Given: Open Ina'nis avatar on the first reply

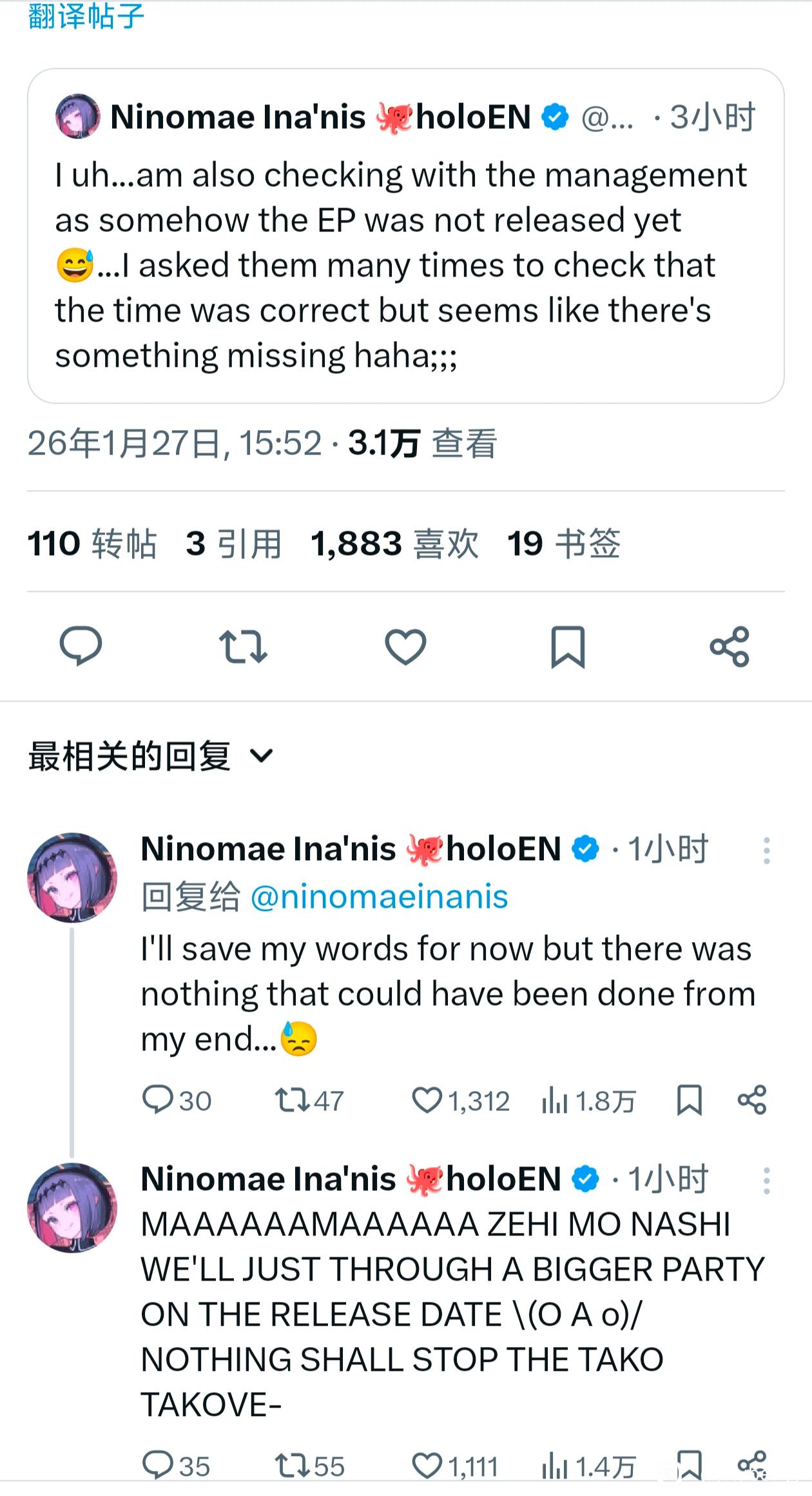Looking at the screenshot, I should point(72,878).
